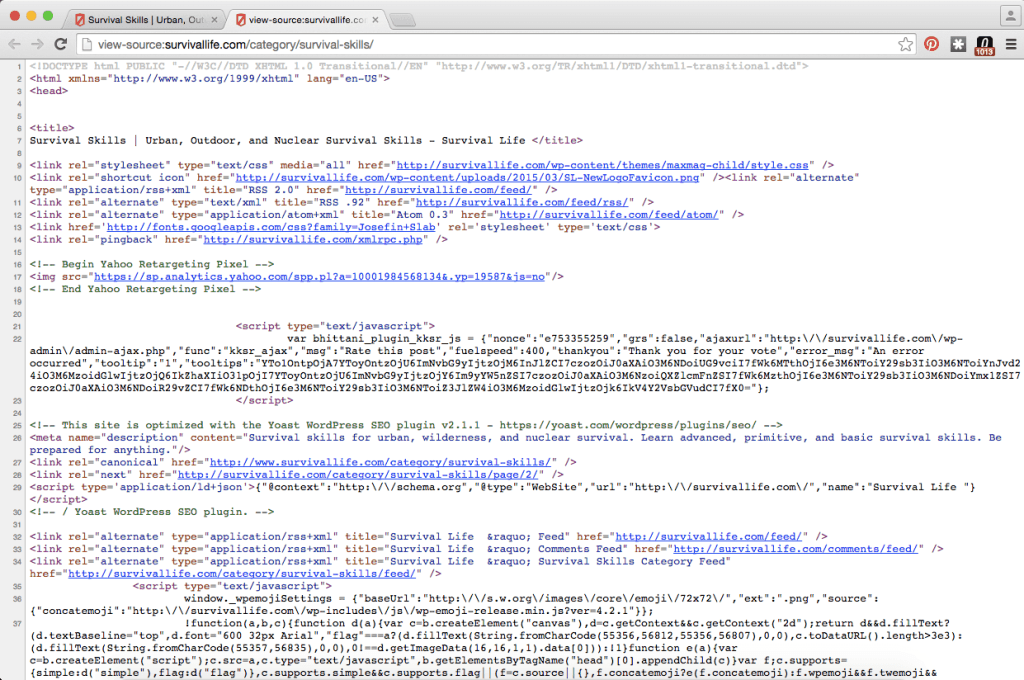Select the view-source:survivallife.com tab
1024x680 pixels.
(306, 20)
